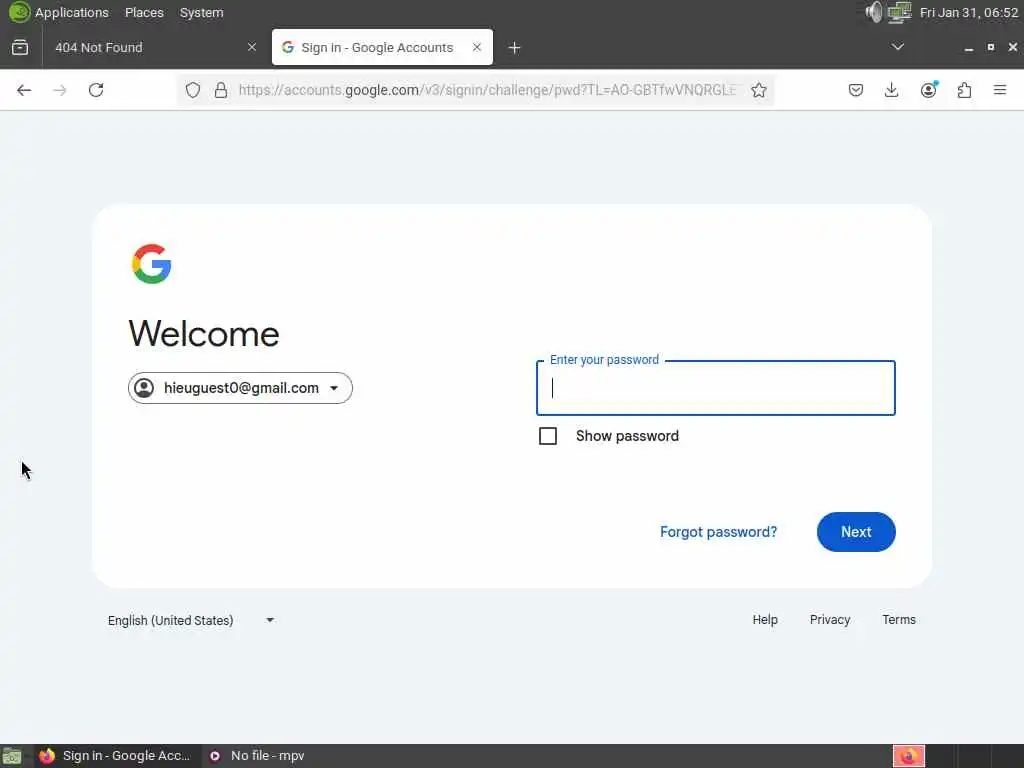This screenshot has width=1024, height=768.
Task: Open Firefox View tab list icon
Action: pyautogui.click(x=20, y=47)
